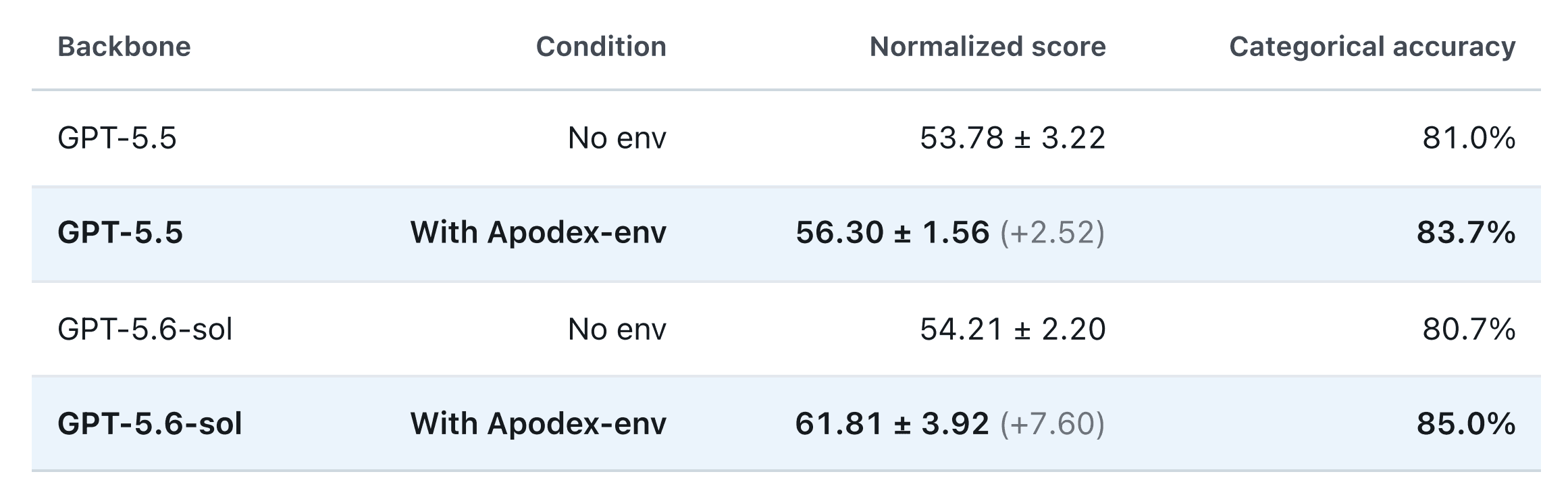This screenshot has height=497, width=1568.
Task: Click the Normalized score column header
Action: [x=987, y=47]
